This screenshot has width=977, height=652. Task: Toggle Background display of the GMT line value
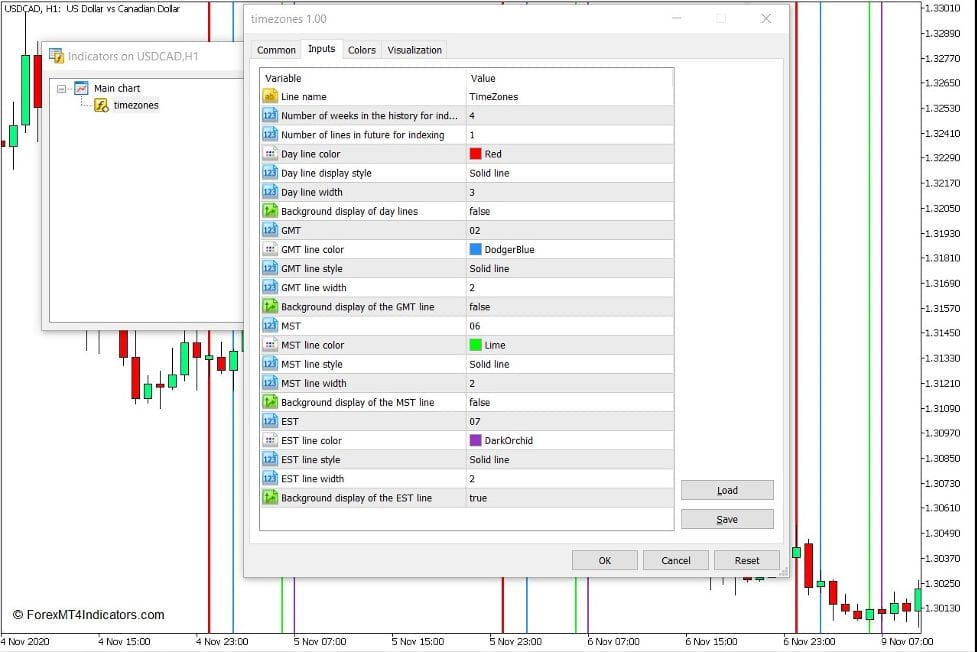[568, 307]
